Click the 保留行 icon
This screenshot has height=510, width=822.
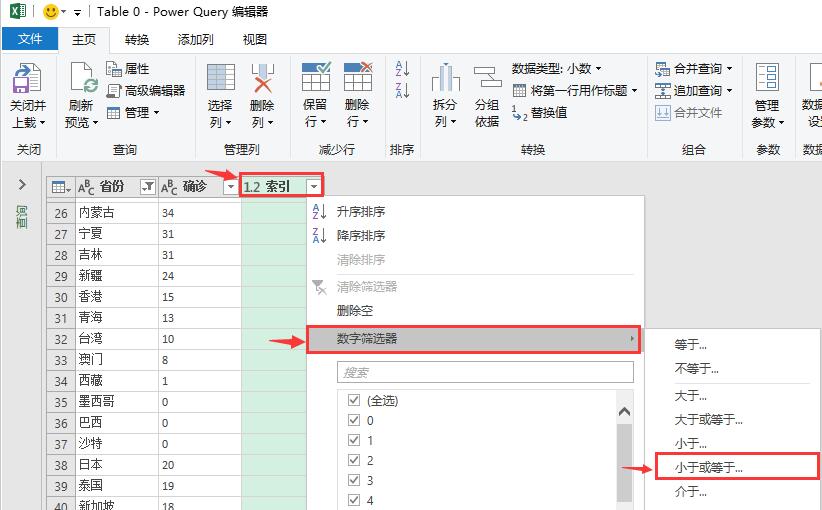pyautogui.click(x=315, y=79)
